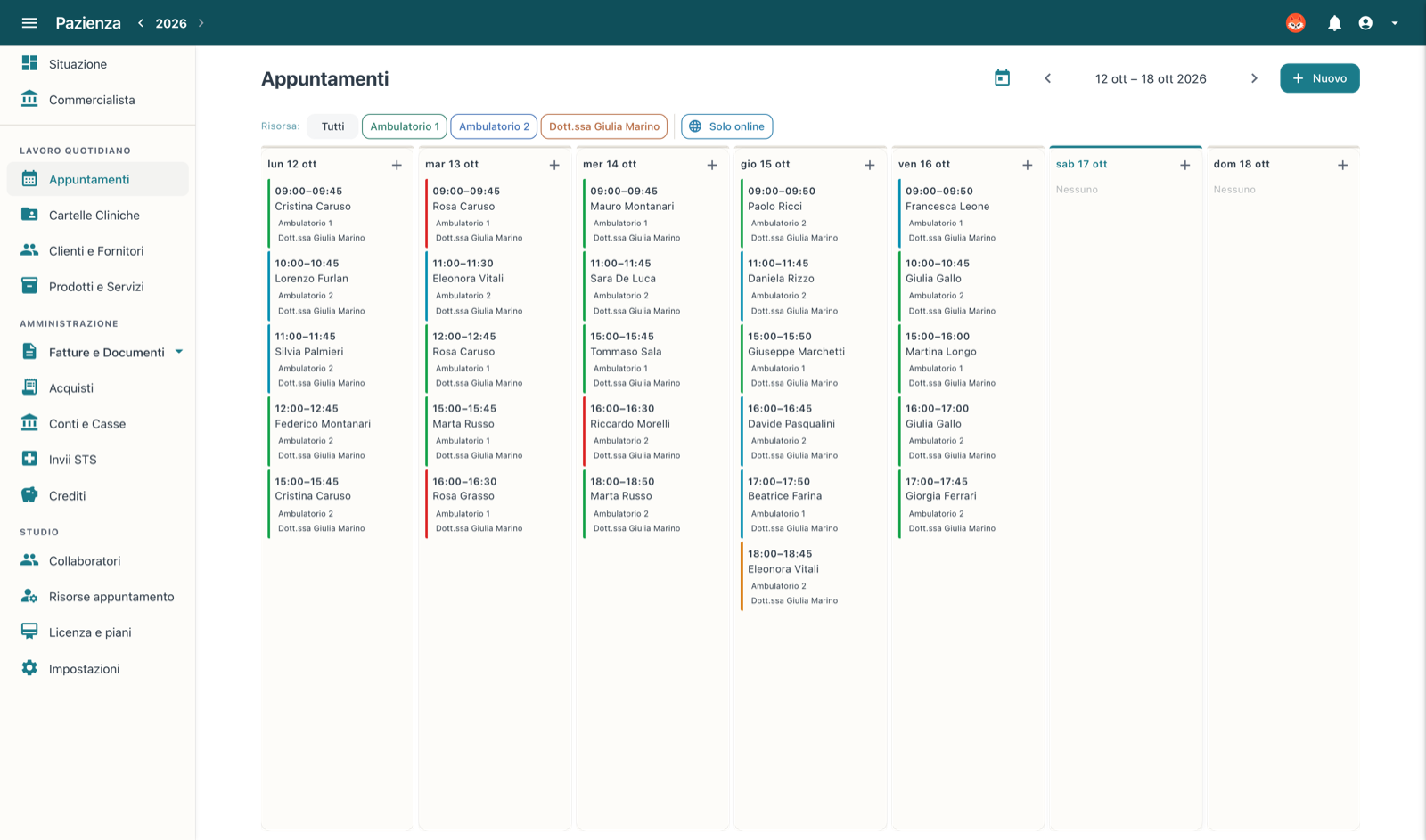Toggle the Dott.ssa Giulia Marino filter chip
This screenshot has width=1426, height=840.
tap(604, 126)
